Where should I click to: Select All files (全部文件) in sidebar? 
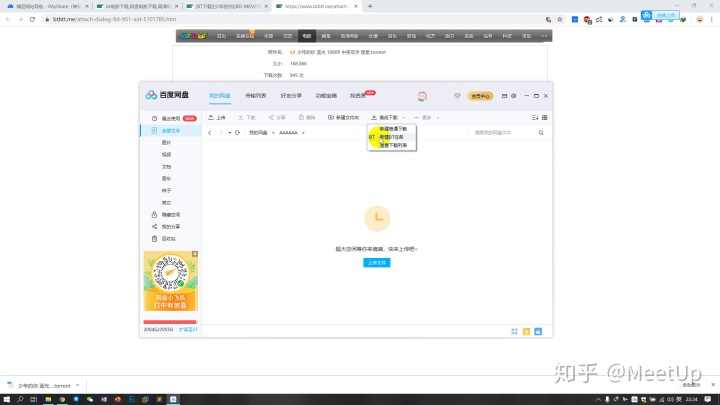(171, 131)
